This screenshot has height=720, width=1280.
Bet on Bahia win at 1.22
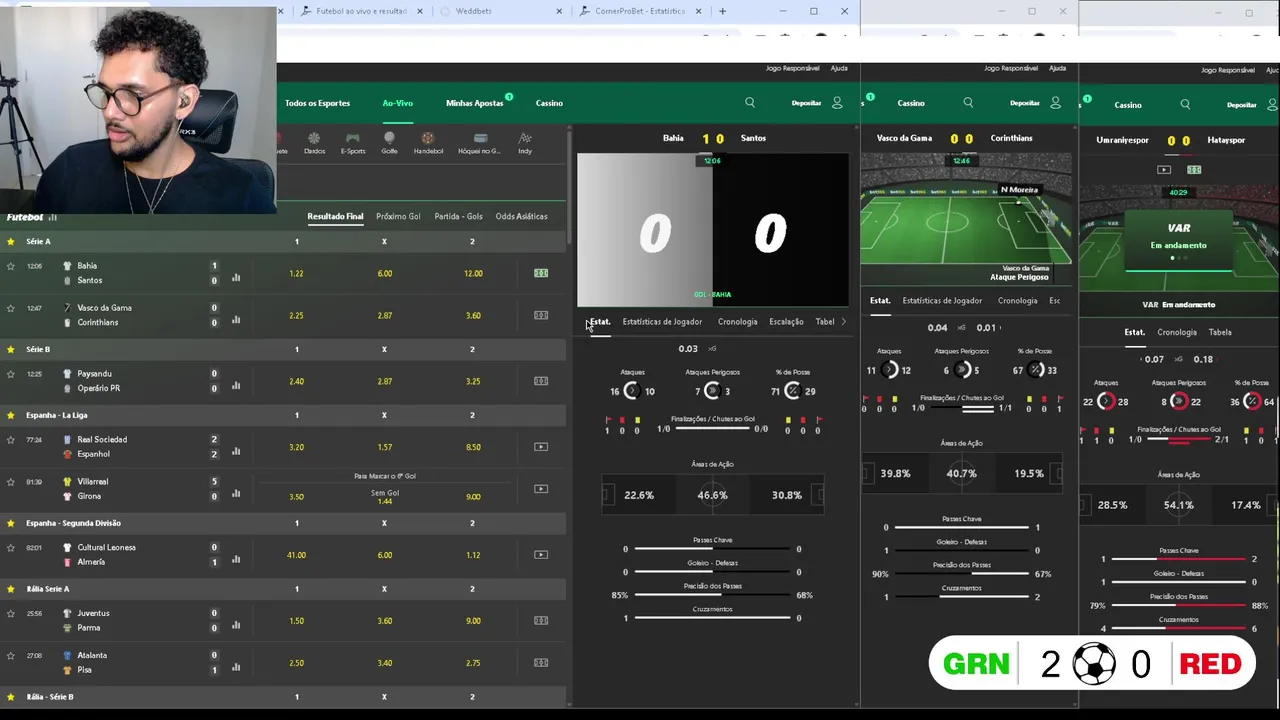coord(296,273)
